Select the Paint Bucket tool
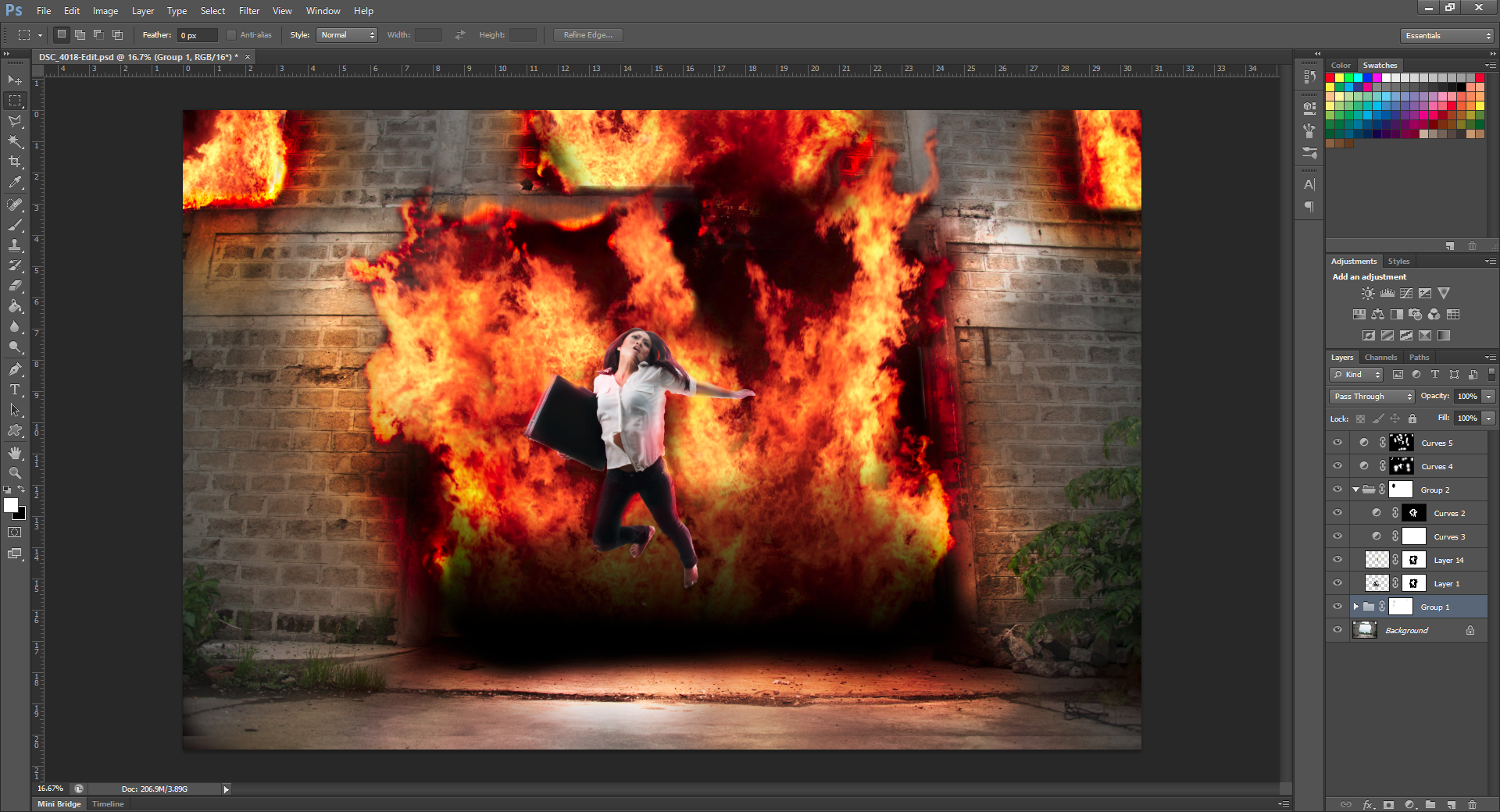The width and height of the screenshot is (1500, 812). (15, 306)
